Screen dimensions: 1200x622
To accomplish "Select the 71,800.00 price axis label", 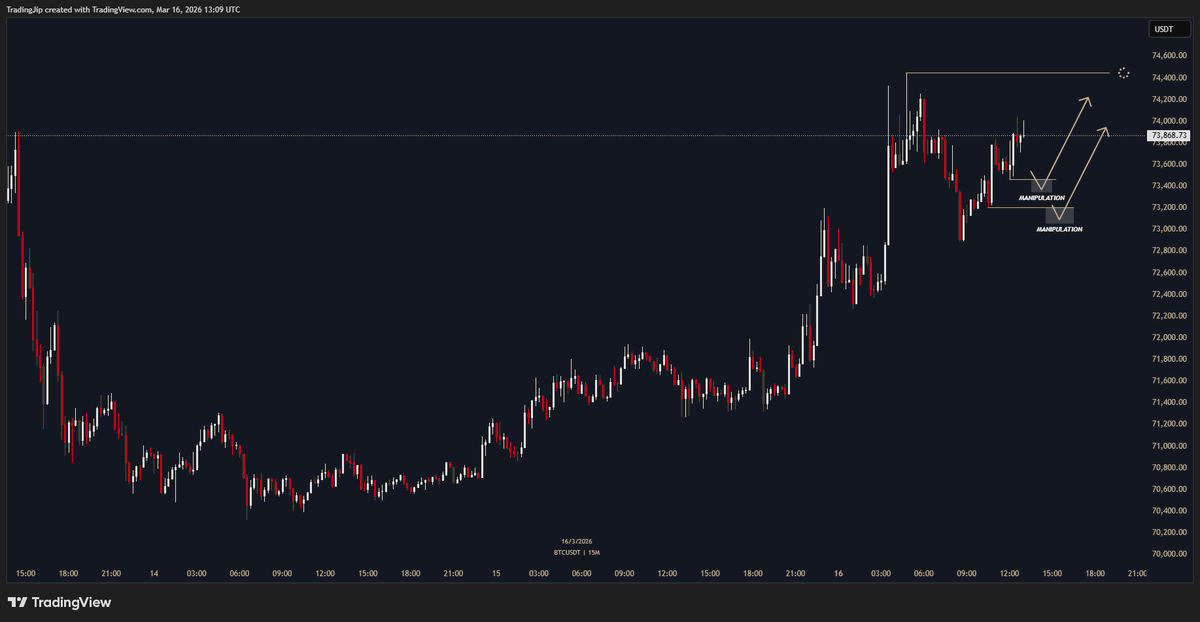I will [x=1169, y=359].
